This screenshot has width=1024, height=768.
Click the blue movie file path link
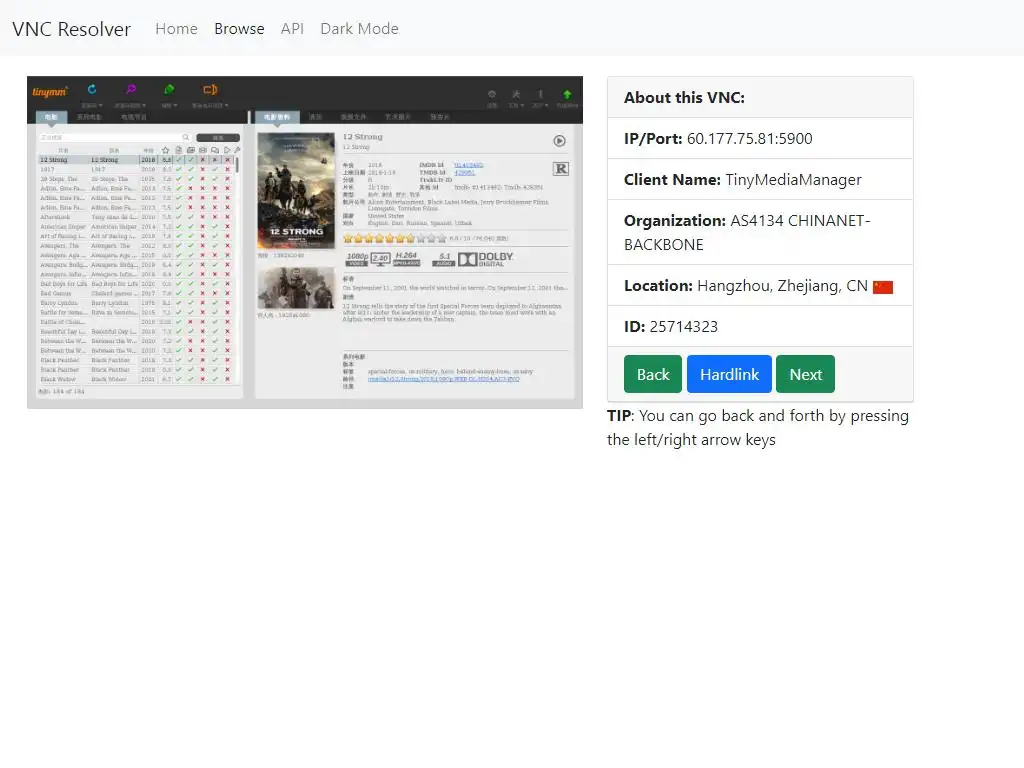443,379
